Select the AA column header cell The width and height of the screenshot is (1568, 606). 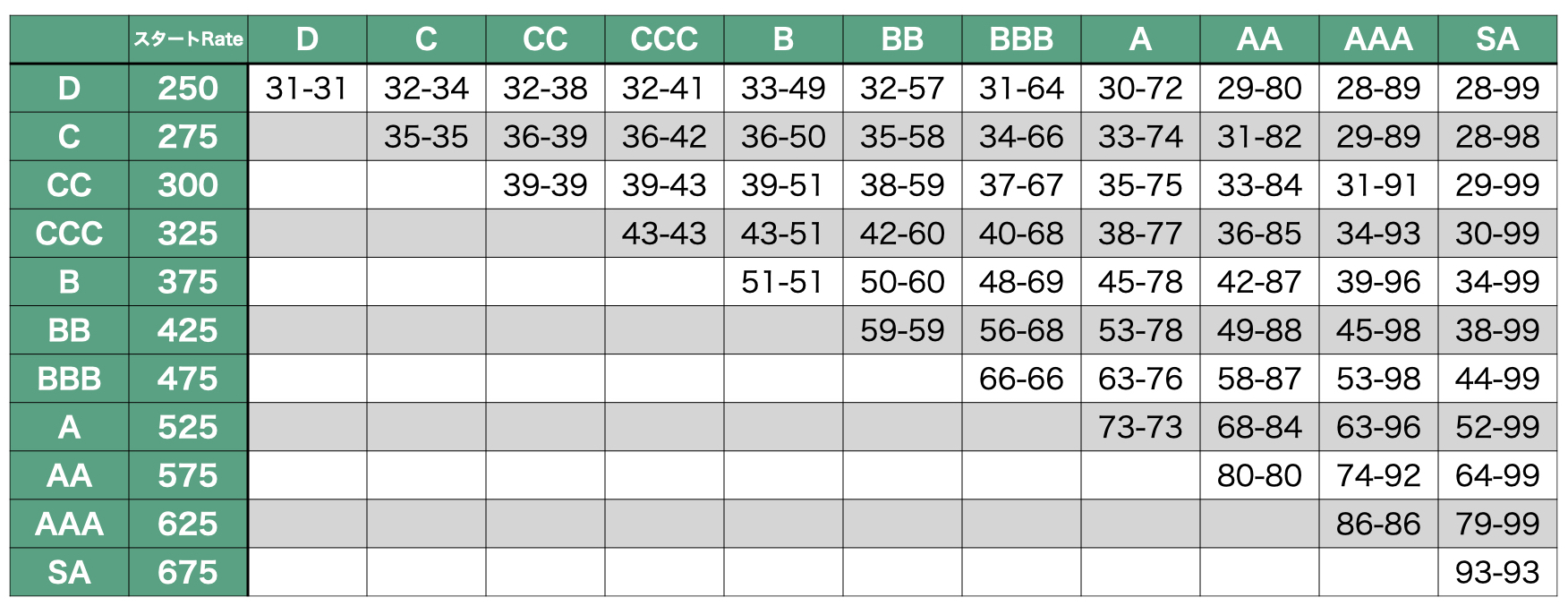(x=1259, y=39)
